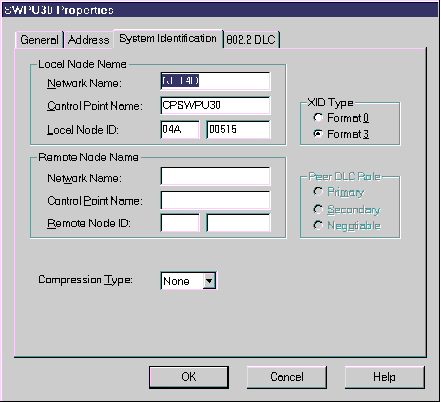
Task: Go to the 802.2 DLC tab
Action: pyautogui.click(x=251, y=40)
